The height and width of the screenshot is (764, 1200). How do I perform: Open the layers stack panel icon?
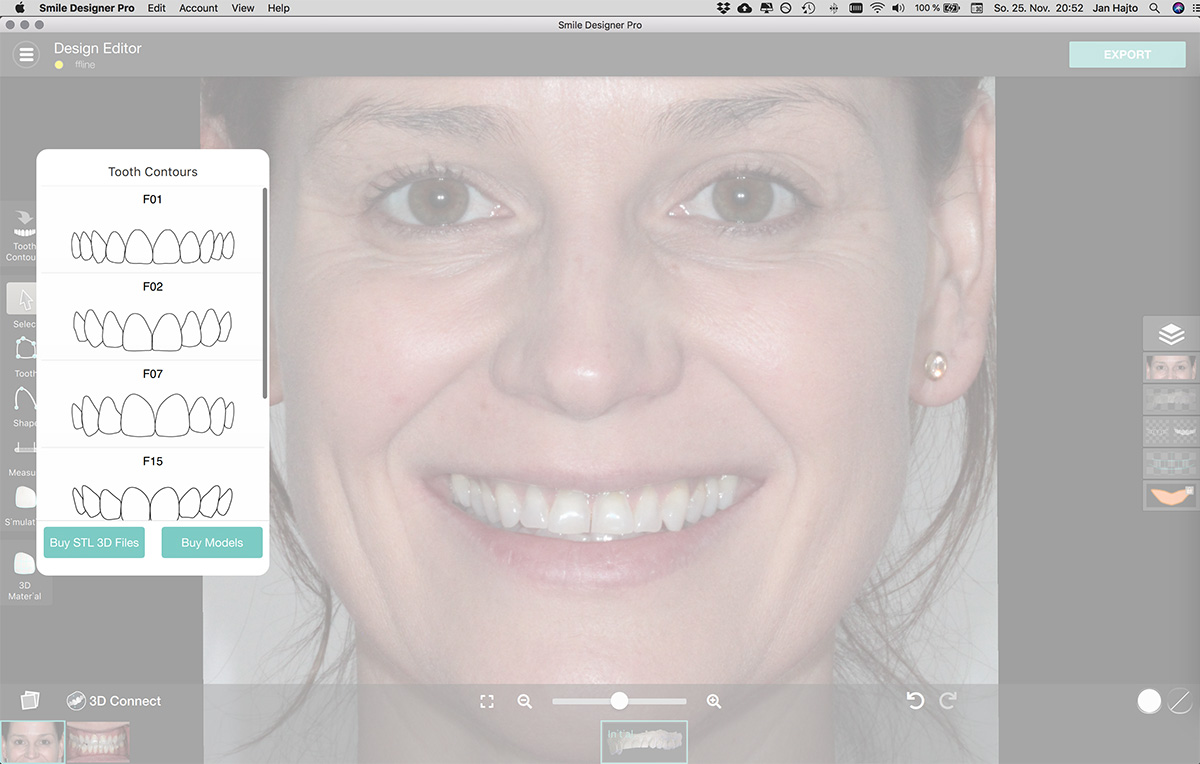tap(1171, 335)
